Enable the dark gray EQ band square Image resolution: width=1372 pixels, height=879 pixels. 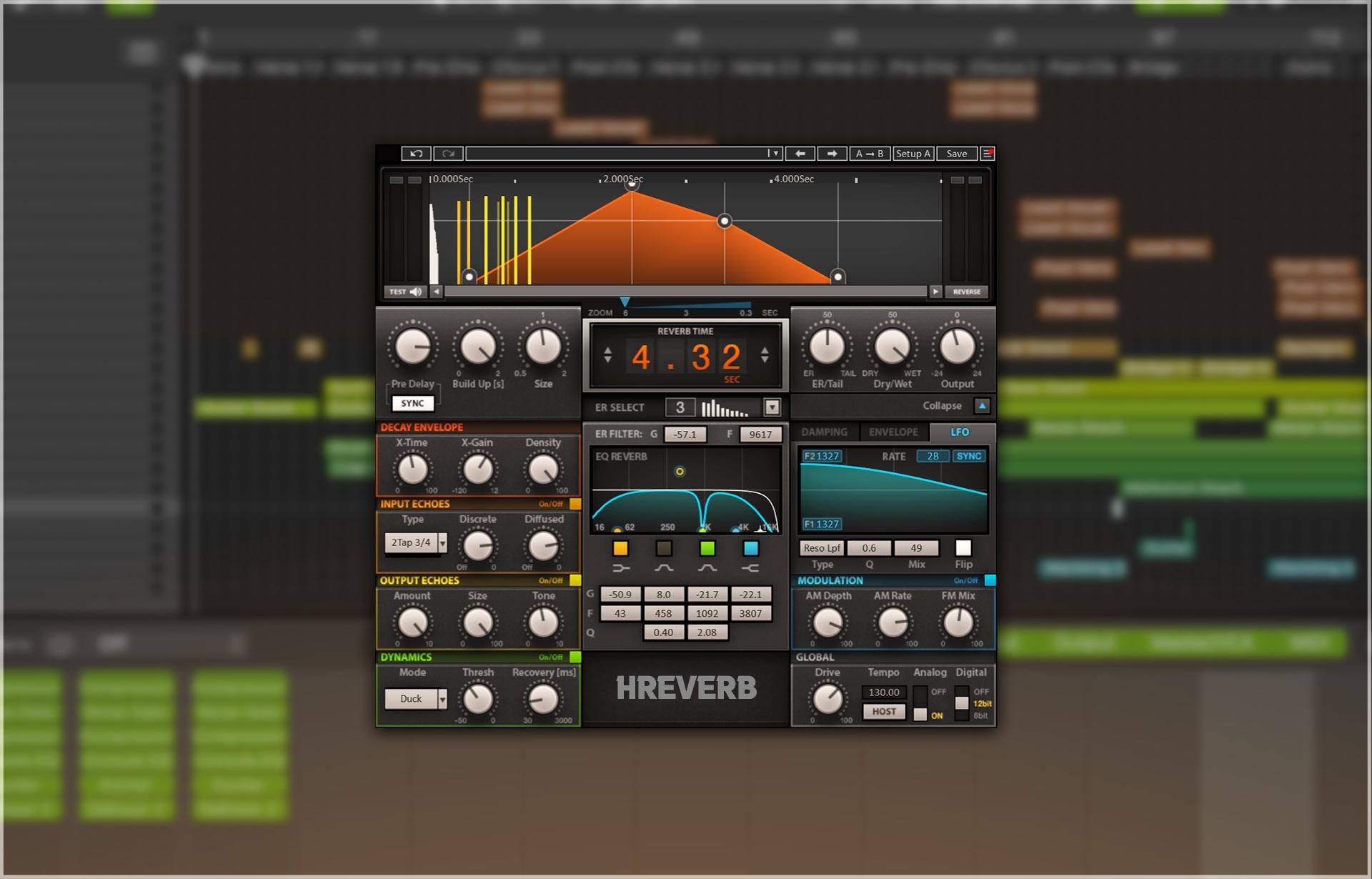pyautogui.click(x=664, y=548)
